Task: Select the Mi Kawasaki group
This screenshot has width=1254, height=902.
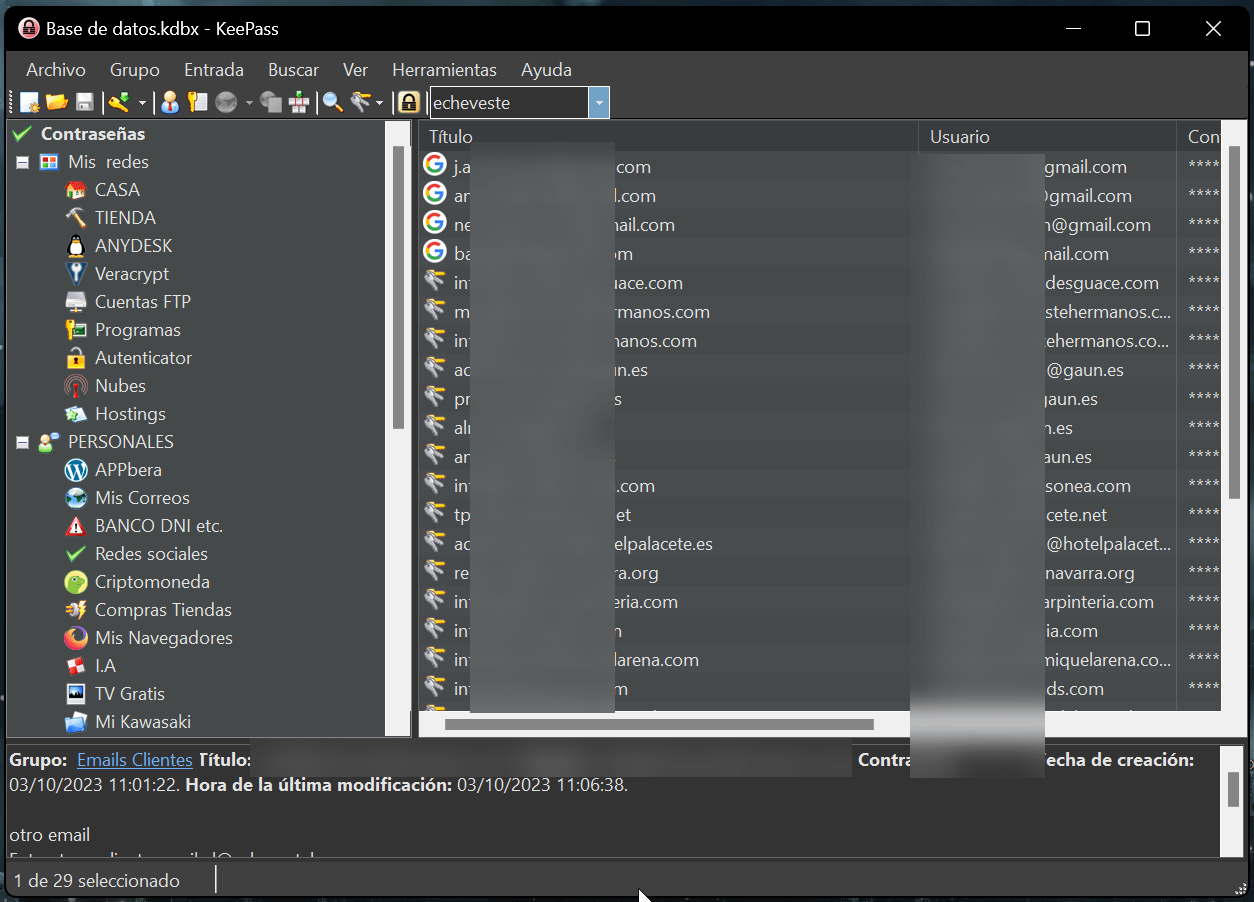Action: click(x=143, y=722)
